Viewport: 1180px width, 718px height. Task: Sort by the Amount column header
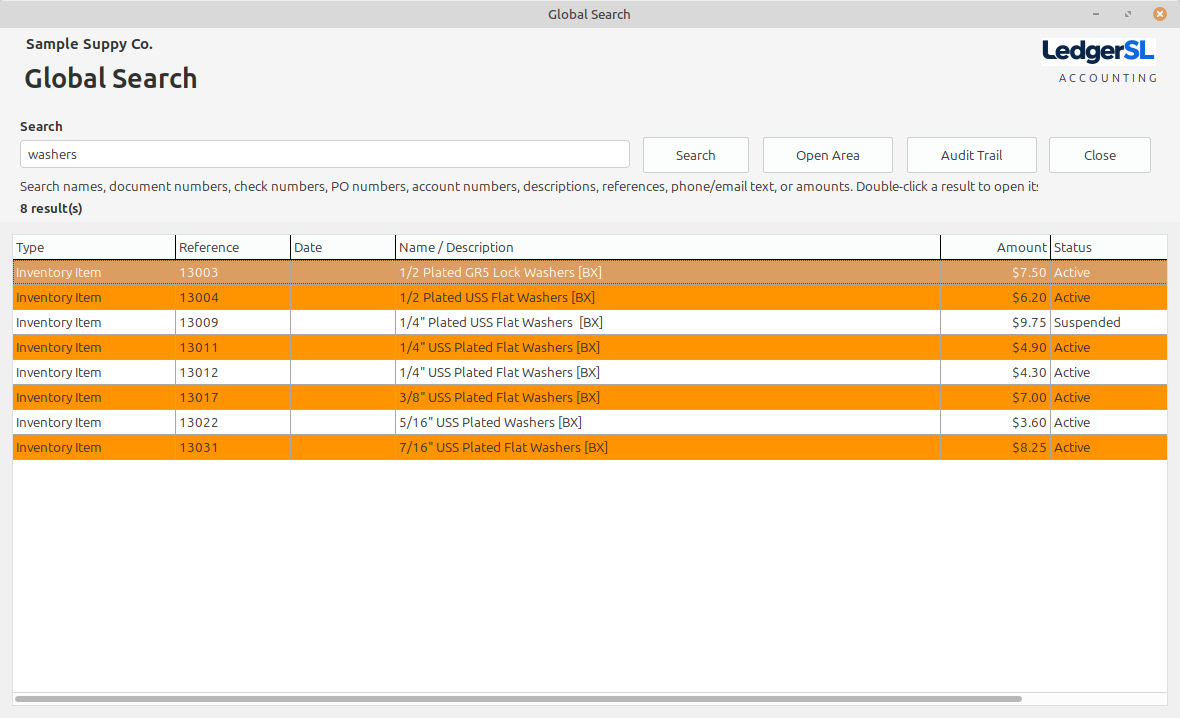tap(995, 247)
